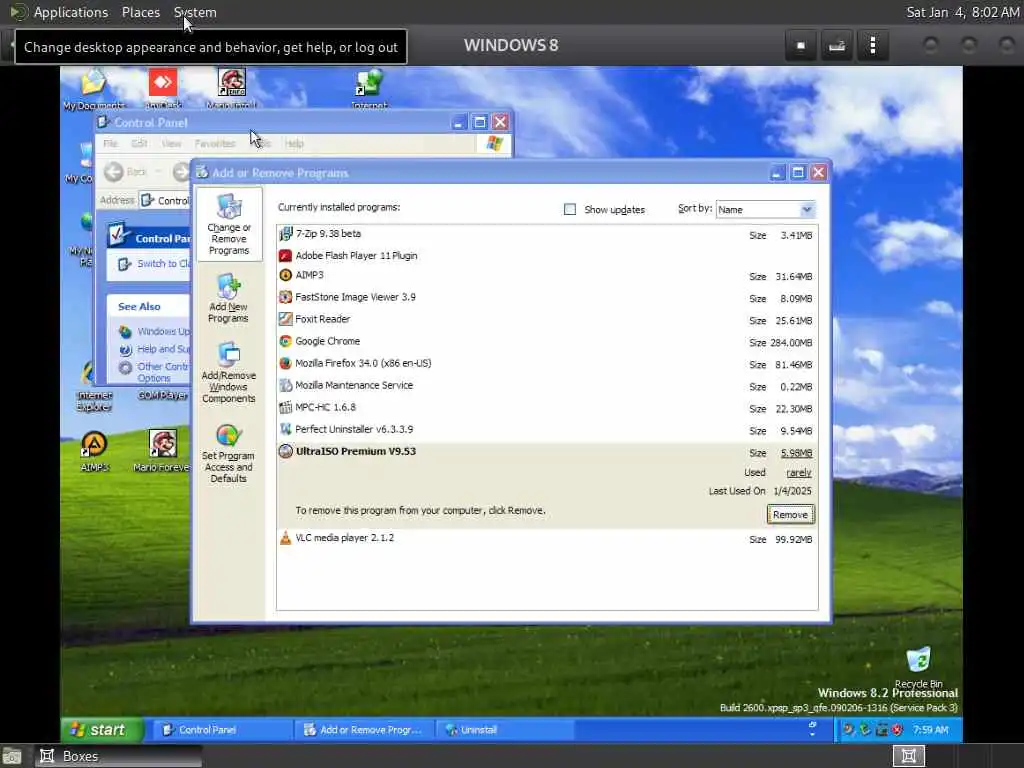Open the System menu

[195, 12]
